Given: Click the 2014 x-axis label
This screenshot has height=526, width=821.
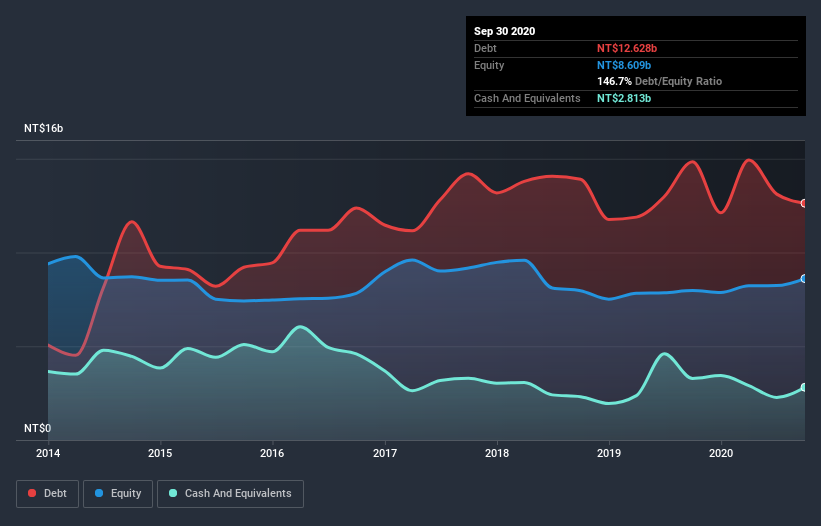Looking at the screenshot, I should pyautogui.click(x=48, y=453).
